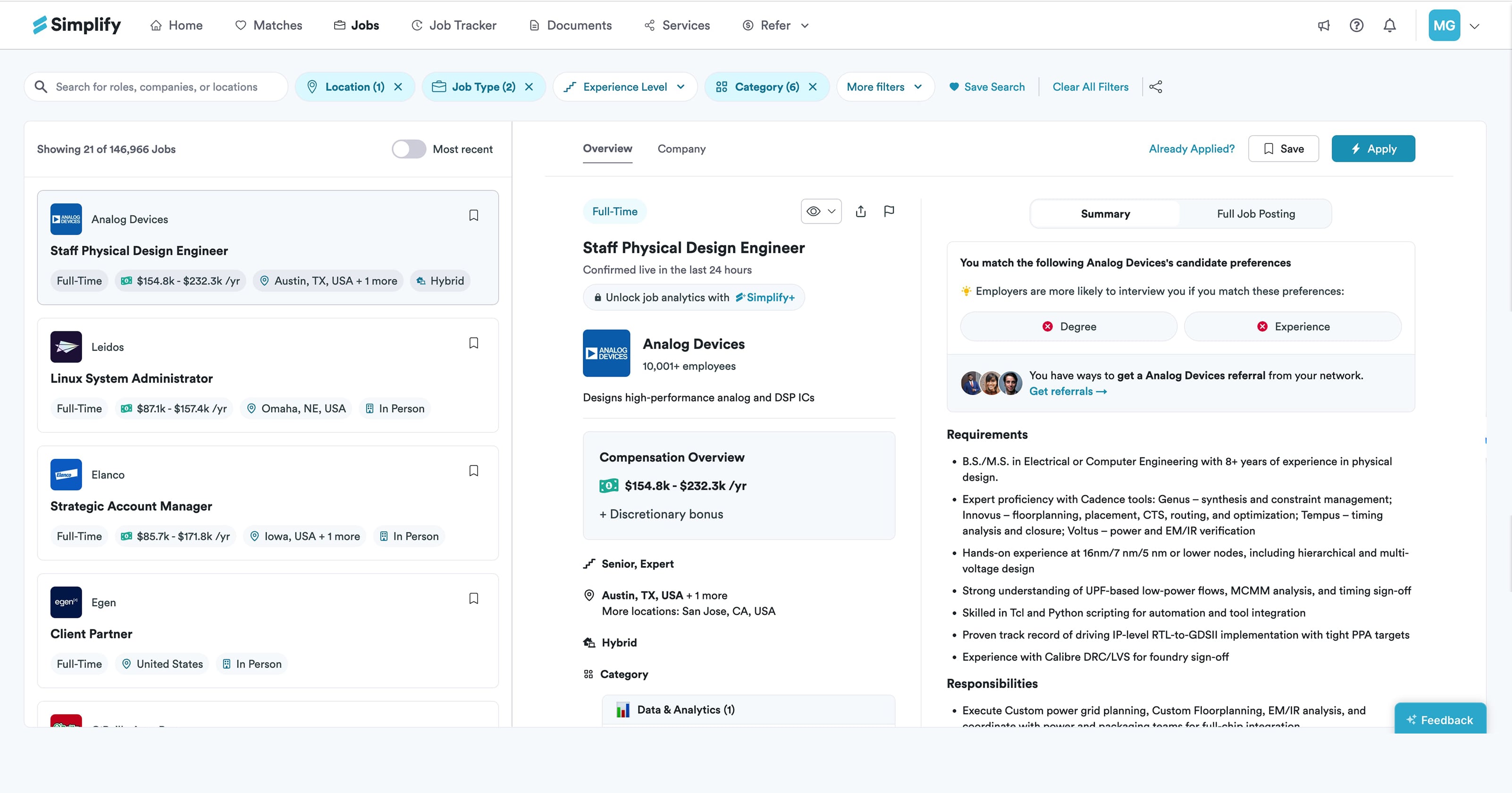Click Get referrals link
1512x793 pixels.
tap(1067, 391)
